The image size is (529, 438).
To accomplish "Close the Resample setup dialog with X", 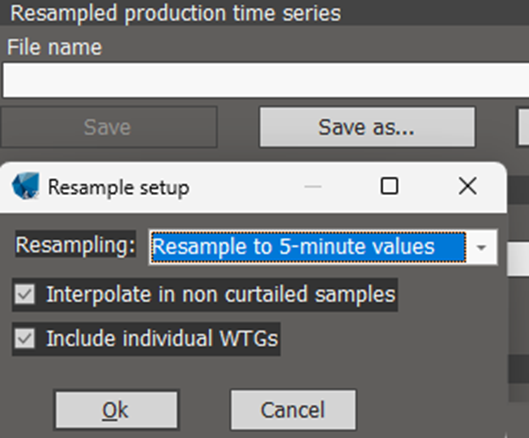I will pos(468,186).
